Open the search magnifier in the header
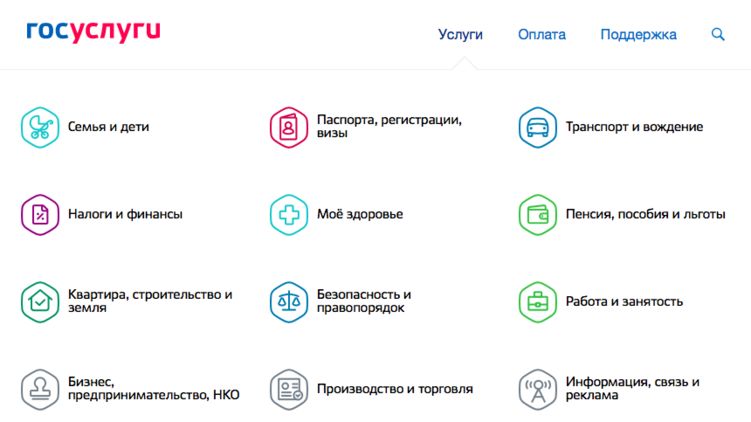751x422 pixels. 718,34
